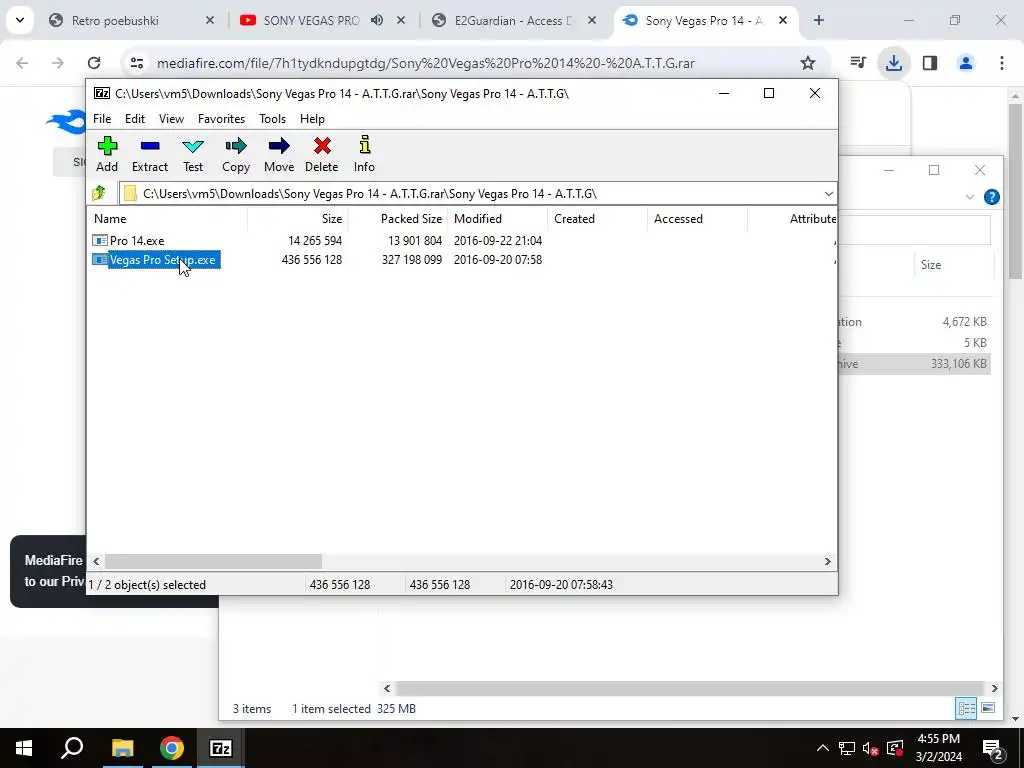Viewport: 1024px width, 768px height.
Task: Toggle the Chrome side panel
Action: coord(930,63)
